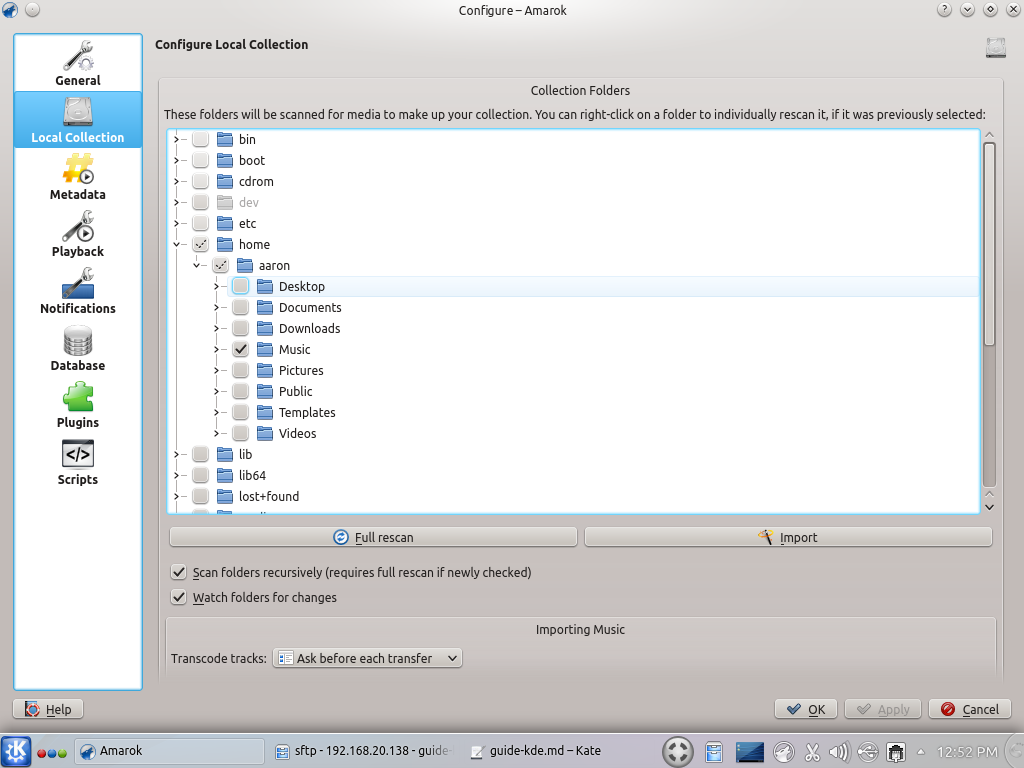Click the Import button
The image size is (1024, 768).
click(x=788, y=537)
